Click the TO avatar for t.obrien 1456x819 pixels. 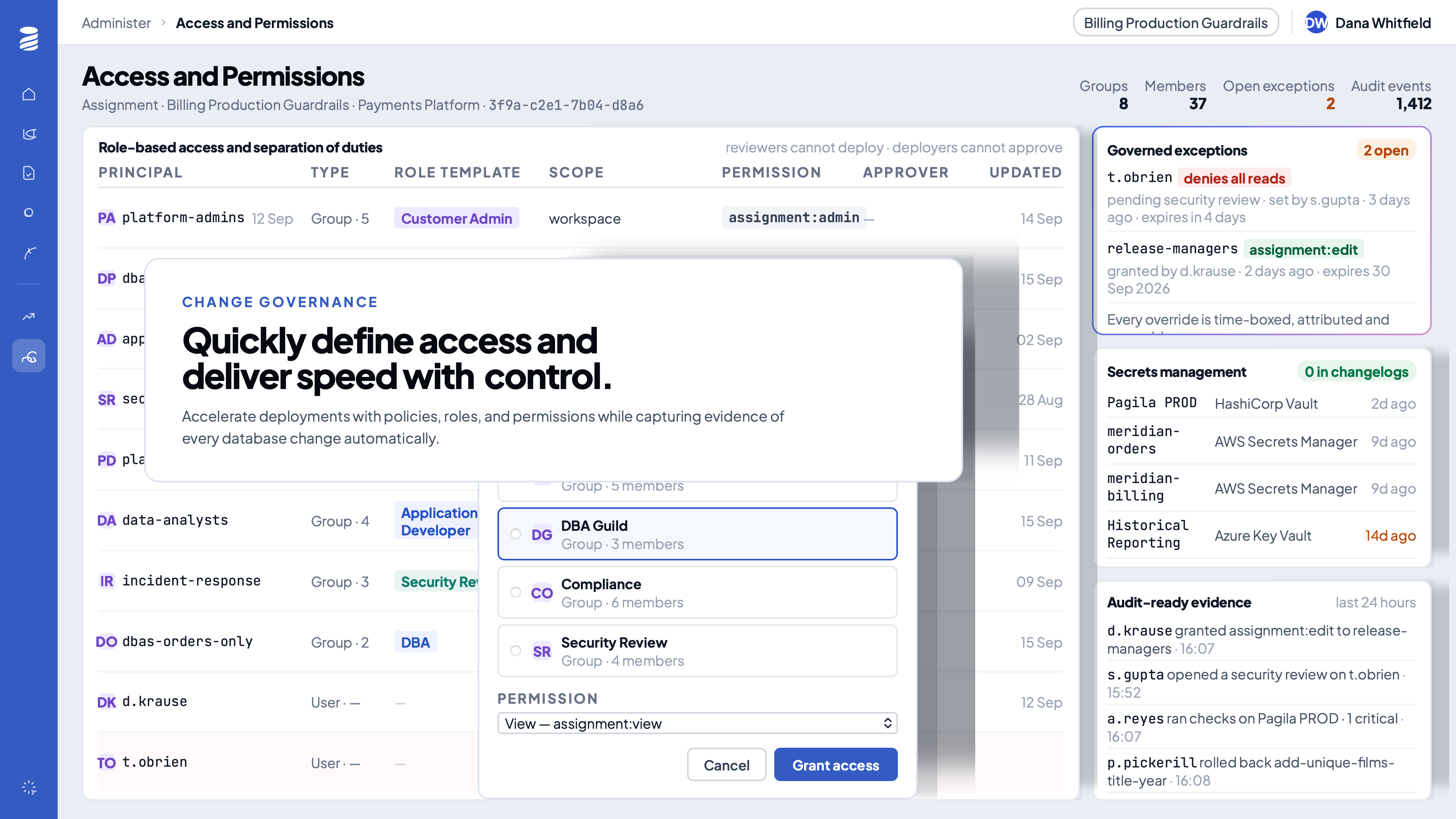click(x=106, y=763)
